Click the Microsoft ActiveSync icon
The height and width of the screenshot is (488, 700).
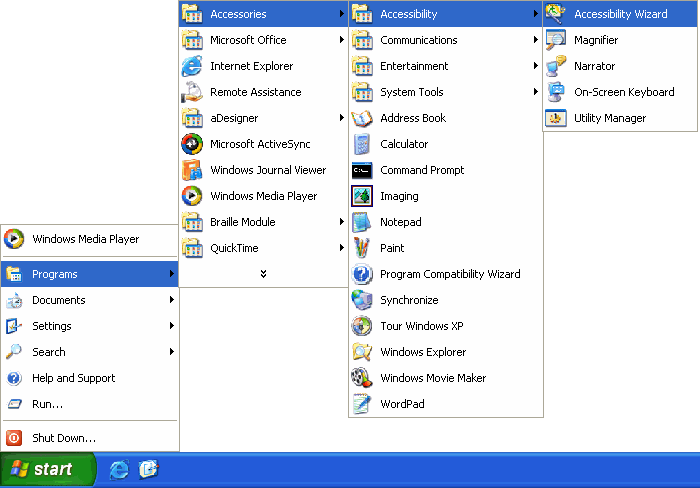coord(192,144)
